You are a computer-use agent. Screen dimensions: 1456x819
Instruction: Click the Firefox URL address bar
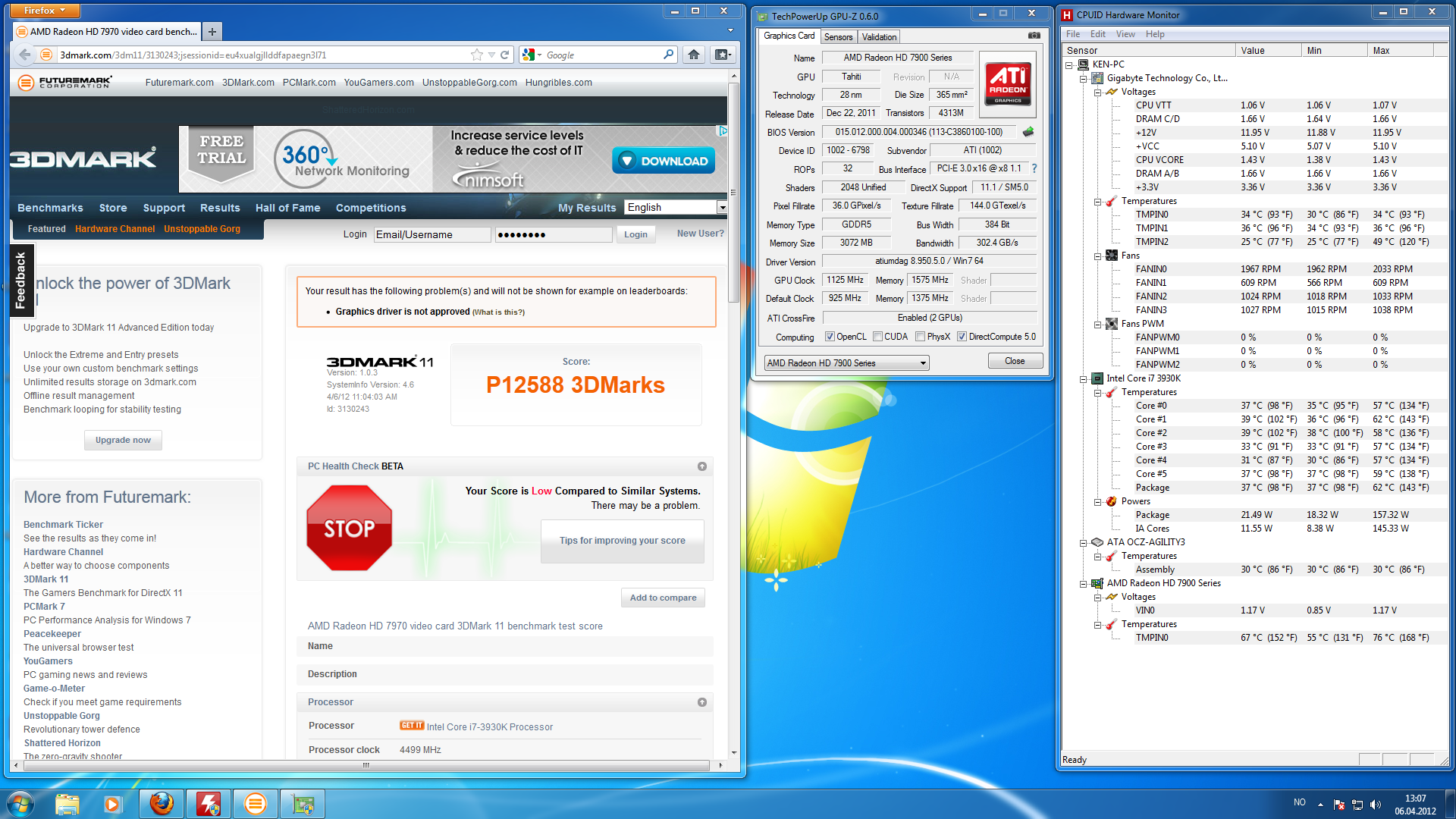click(262, 55)
